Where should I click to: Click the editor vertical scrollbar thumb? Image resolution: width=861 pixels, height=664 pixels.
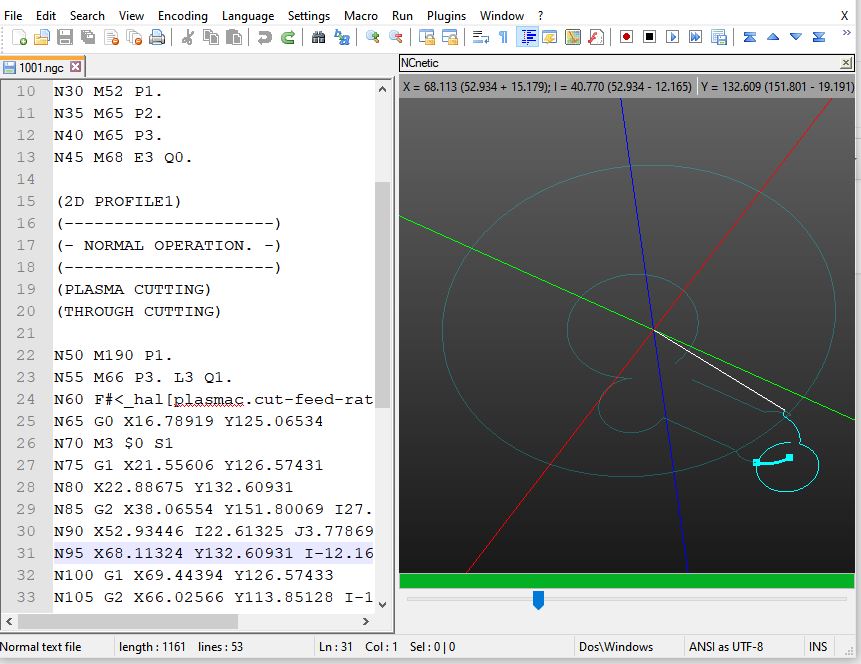pos(382,294)
